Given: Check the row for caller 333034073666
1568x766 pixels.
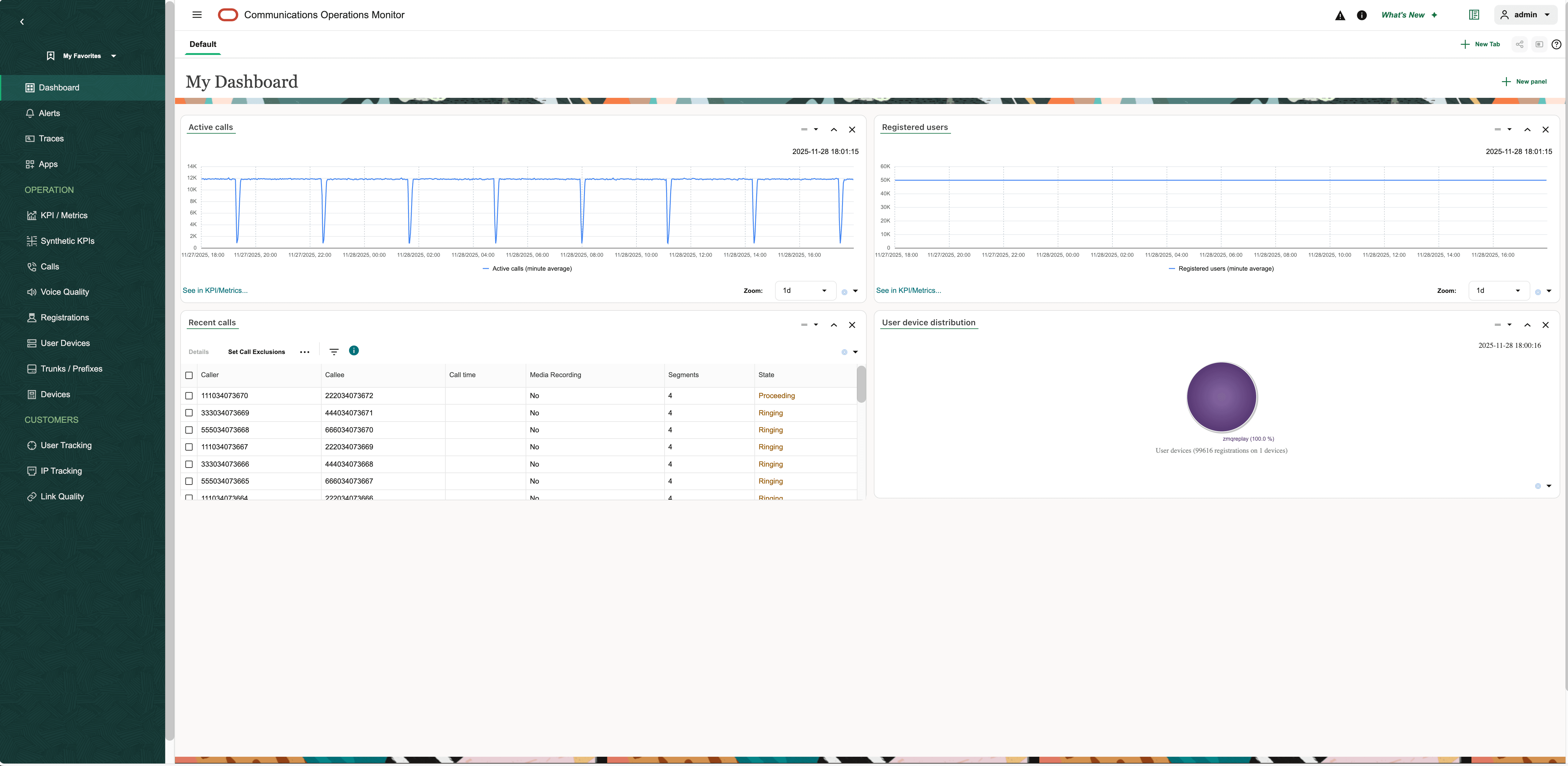Looking at the screenshot, I should (189, 464).
